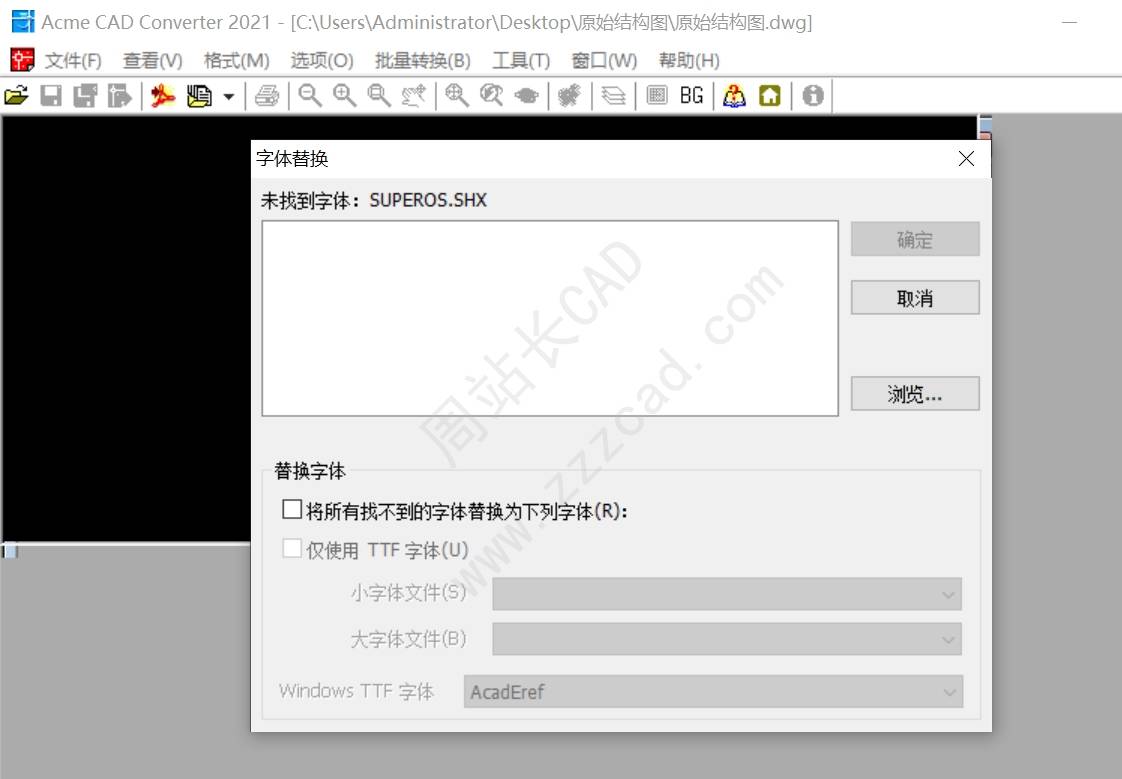Click the Print toolbar icon
Image resolution: width=1122 pixels, height=779 pixels.
click(x=267, y=96)
